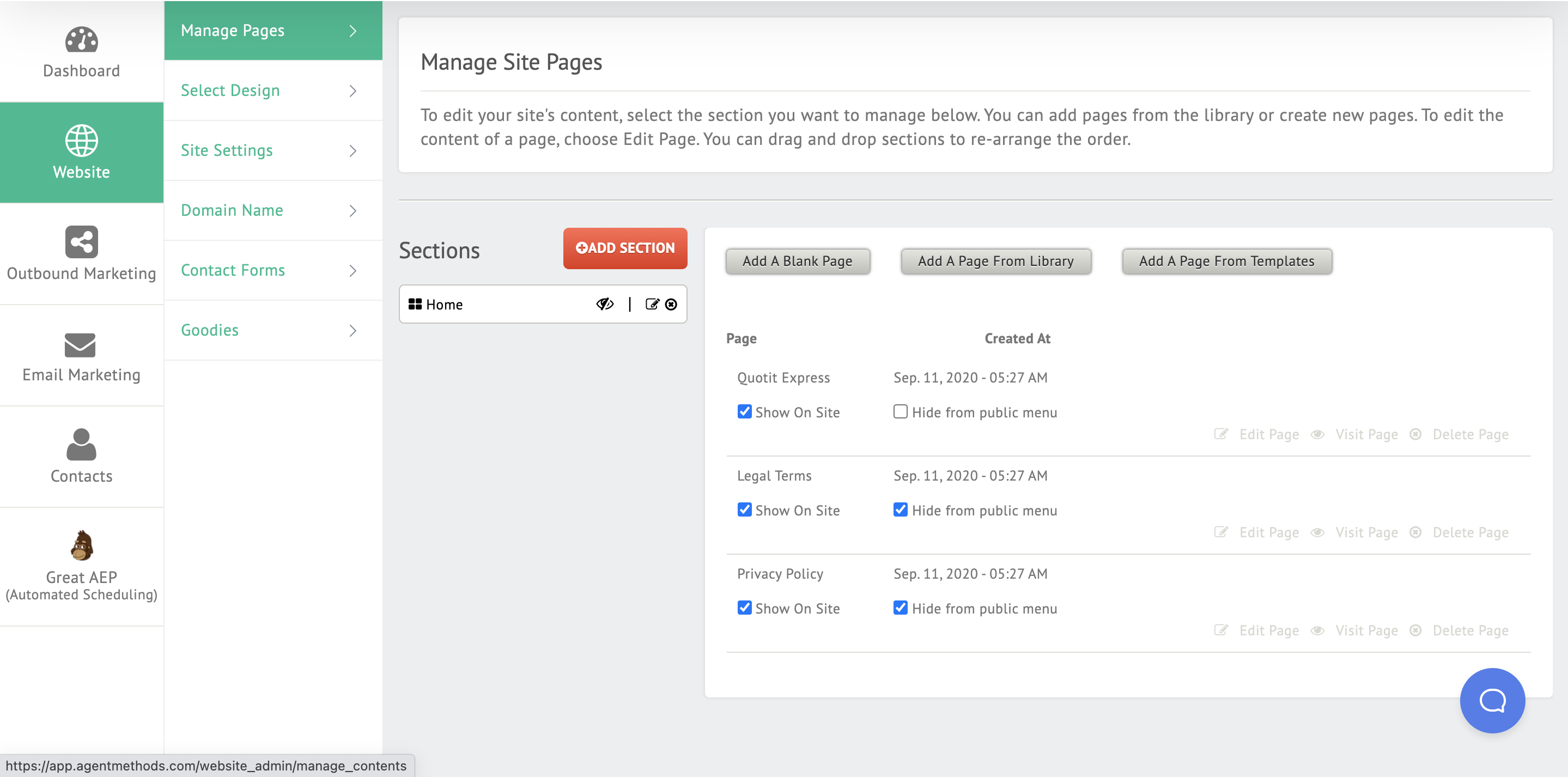The height and width of the screenshot is (777, 1568).
Task: Open the Contact Forms menu item
Action: [233, 270]
